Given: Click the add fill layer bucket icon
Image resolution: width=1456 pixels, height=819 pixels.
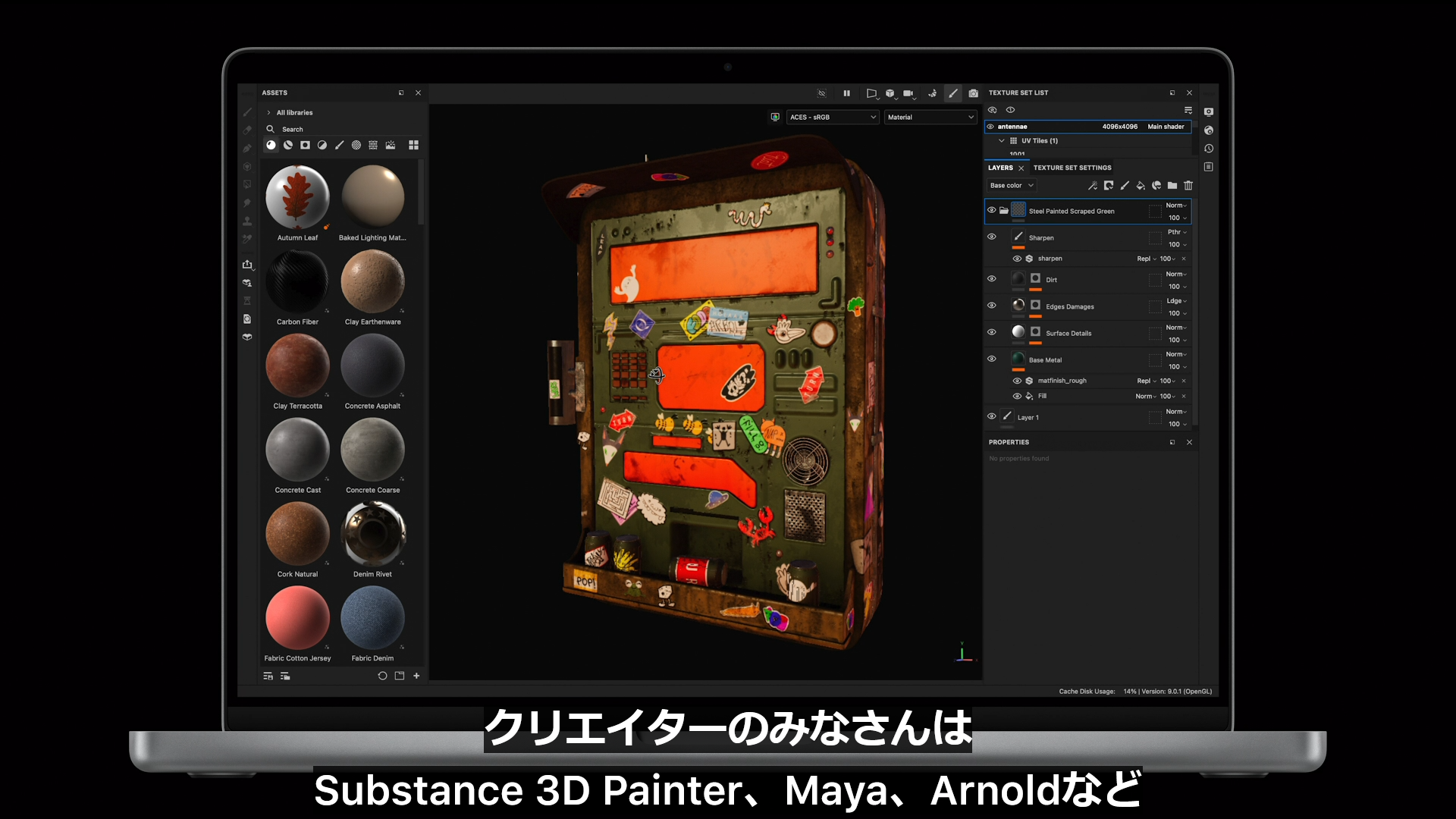Looking at the screenshot, I should 1140,186.
